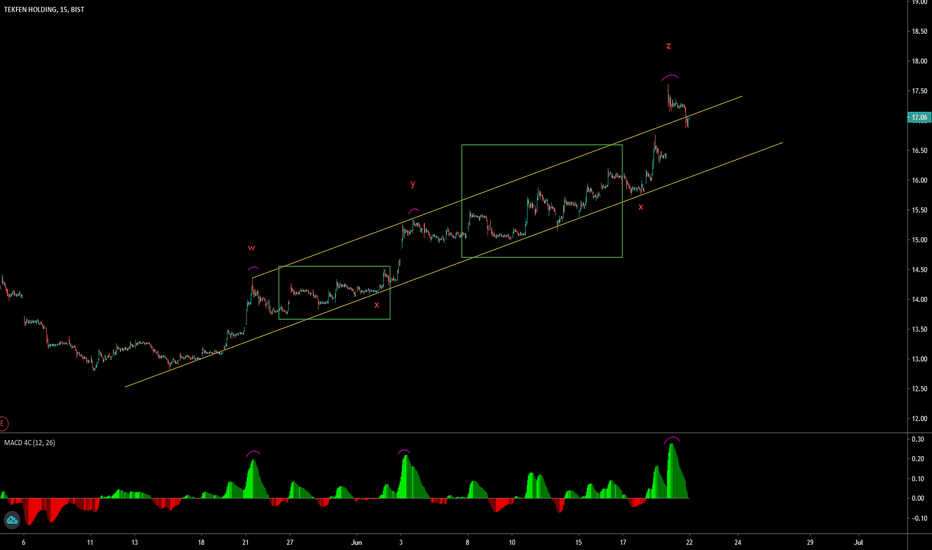The image size is (932, 550).
Task: Click the date 21 on time axis
Action: point(245,542)
